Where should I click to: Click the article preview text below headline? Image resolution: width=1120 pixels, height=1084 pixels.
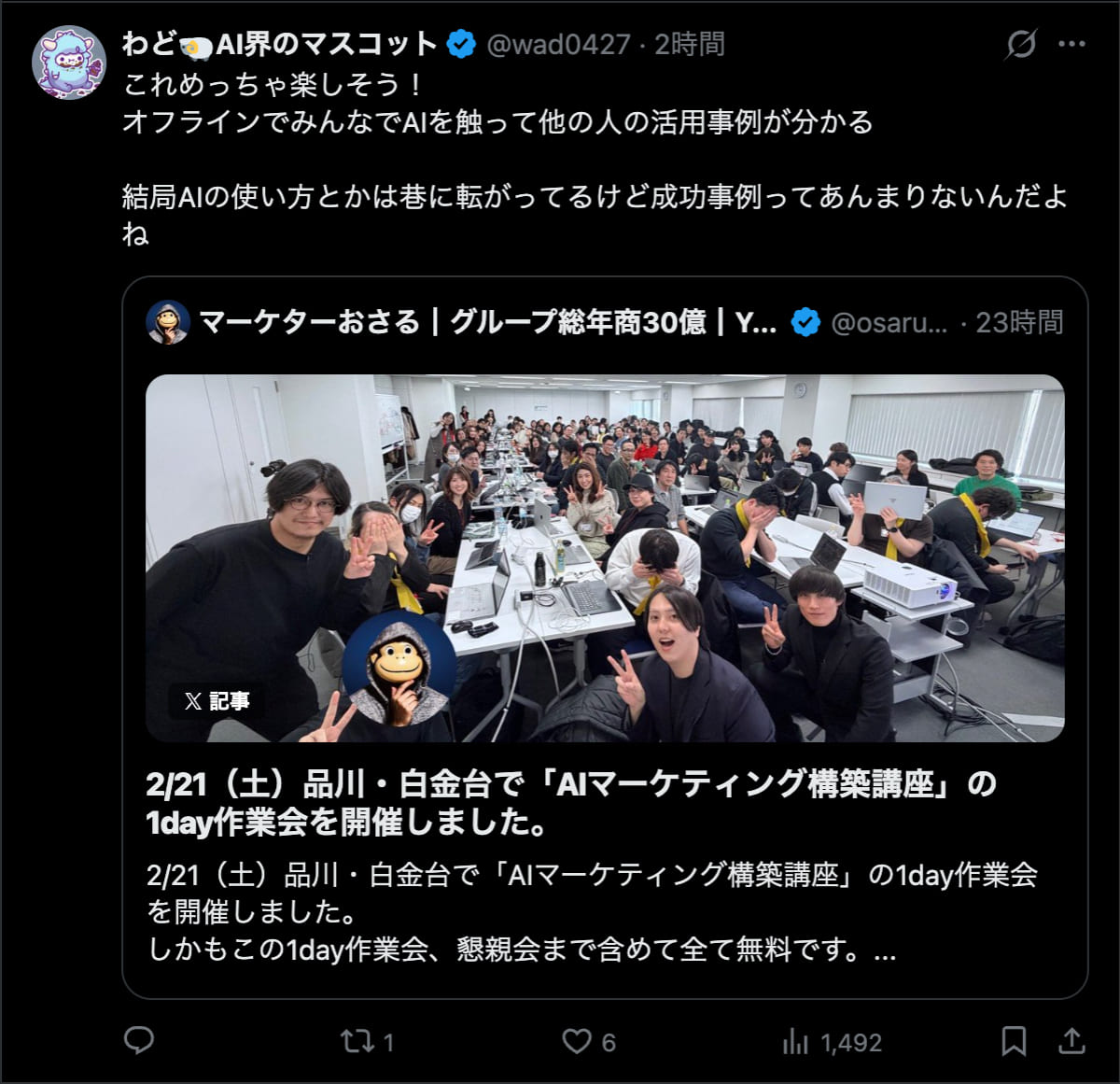click(593, 912)
